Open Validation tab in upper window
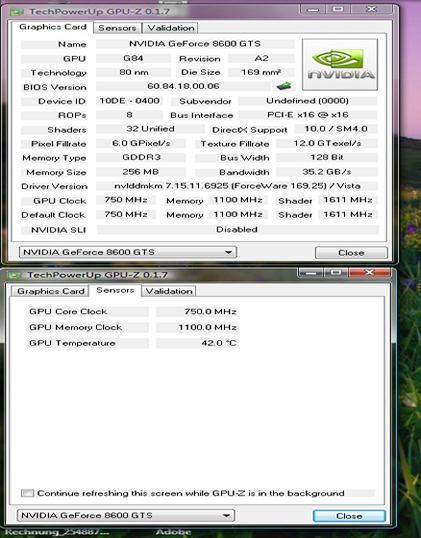421x538 pixels. click(x=171, y=28)
